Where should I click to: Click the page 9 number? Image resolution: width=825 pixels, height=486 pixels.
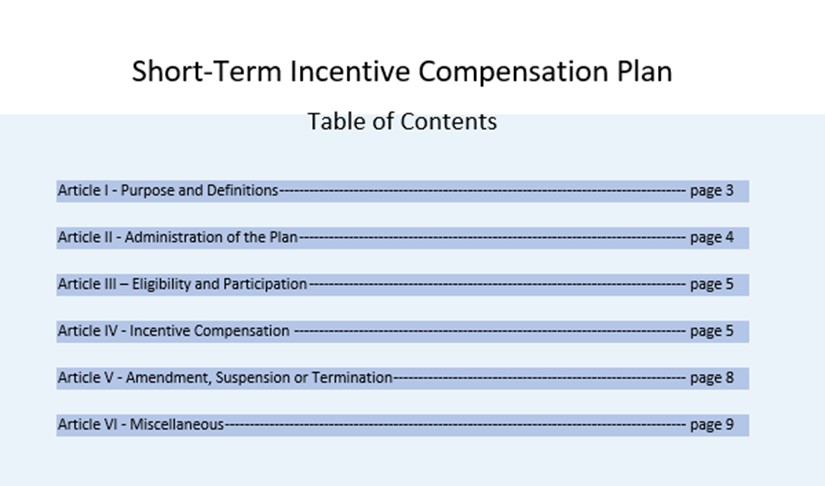[711, 425]
